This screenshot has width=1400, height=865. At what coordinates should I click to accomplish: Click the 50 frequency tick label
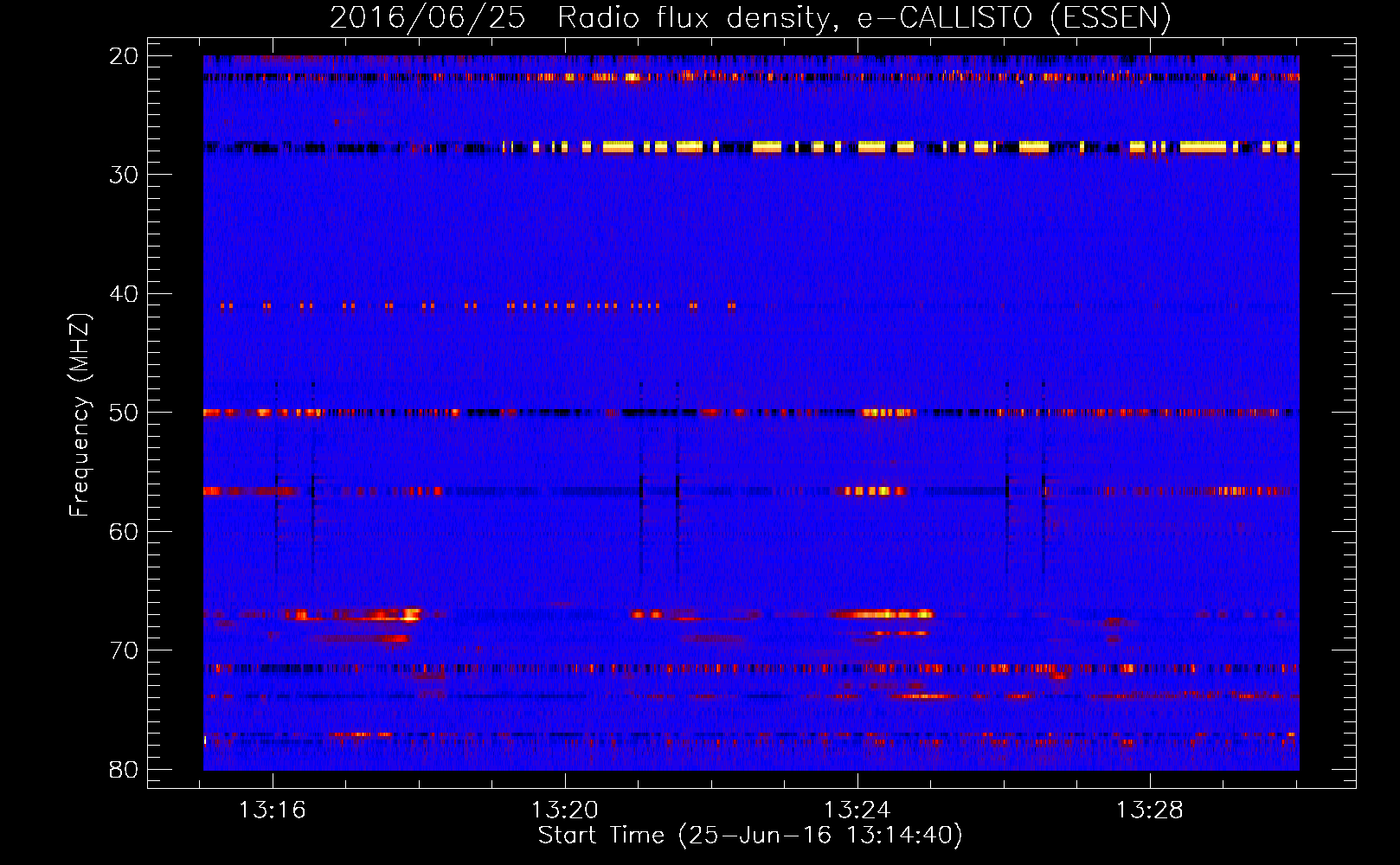[124, 413]
